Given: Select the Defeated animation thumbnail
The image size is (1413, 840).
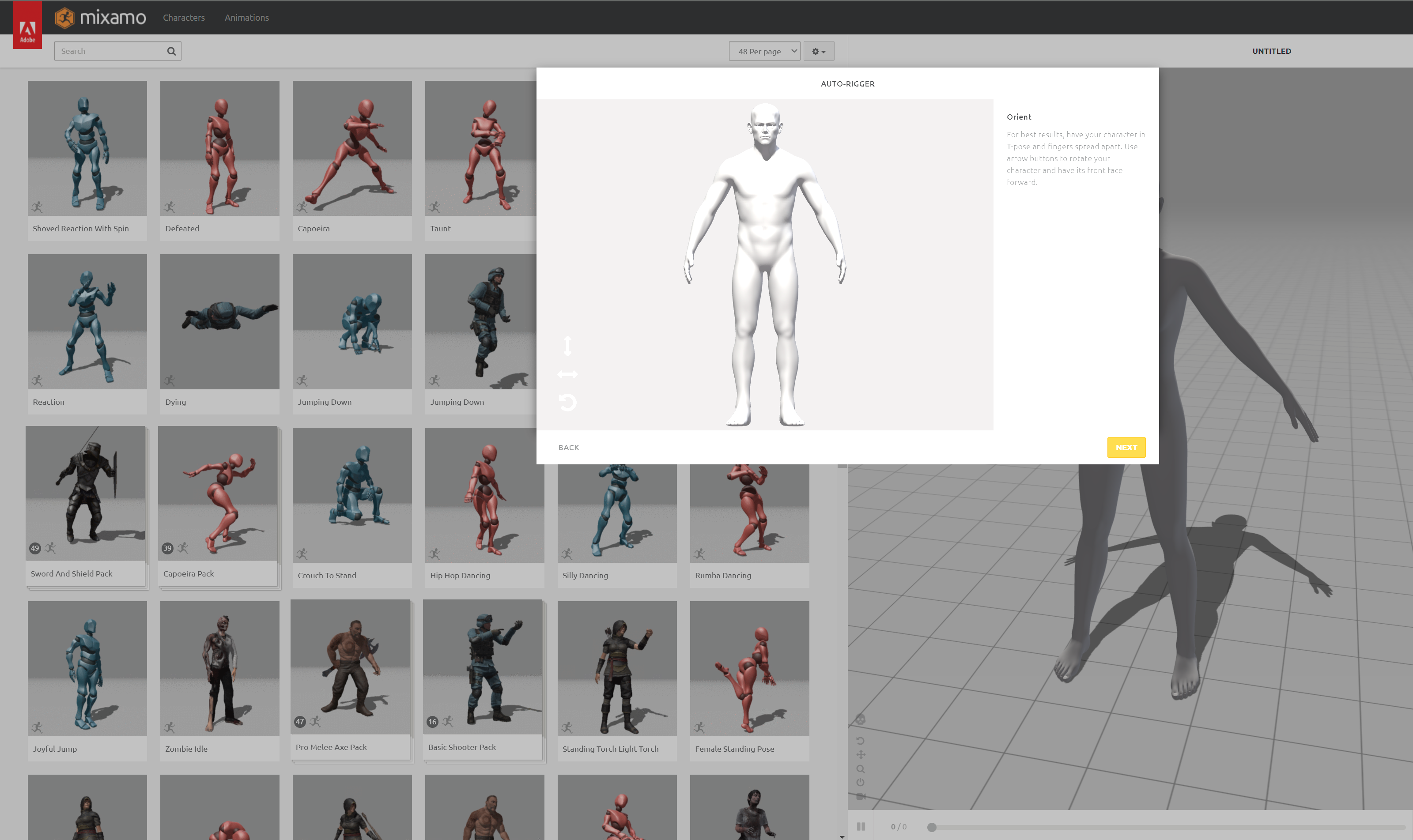Looking at the screenshot, I should 219,148.
